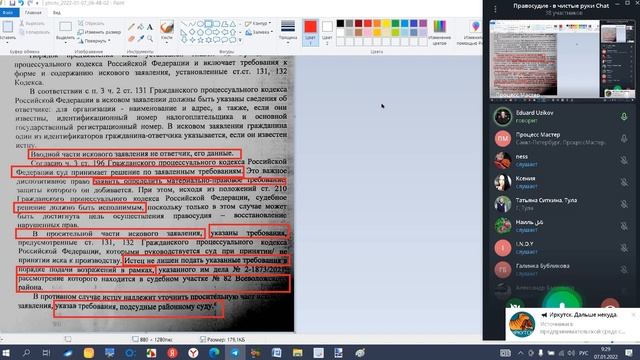Open the Select (Выделить) dropdown arrow
The width and height of the screenshot is (640, 360).
[x=65, y=43]
